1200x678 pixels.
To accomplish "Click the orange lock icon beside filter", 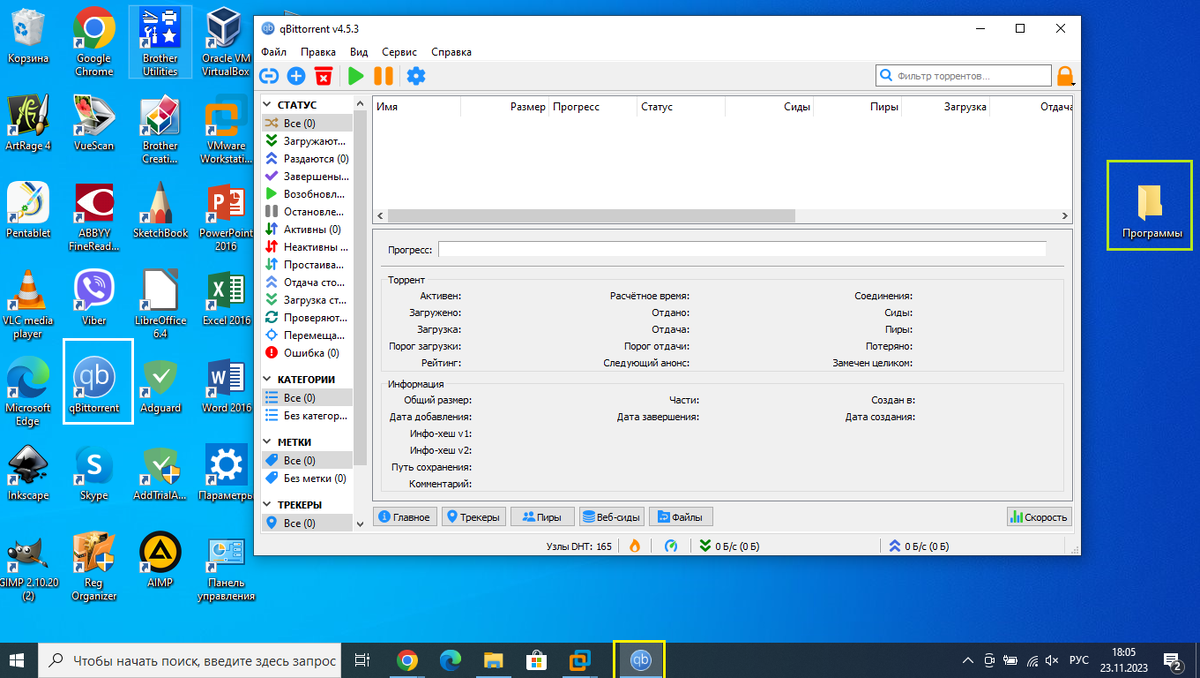I will (x=1065, y=76).
